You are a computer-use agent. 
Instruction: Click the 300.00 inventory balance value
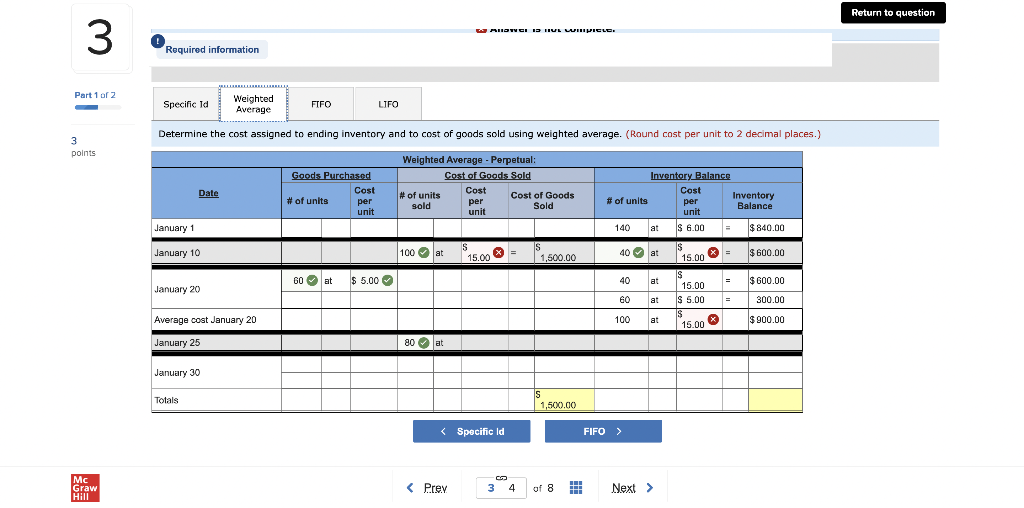pos(771,300)
